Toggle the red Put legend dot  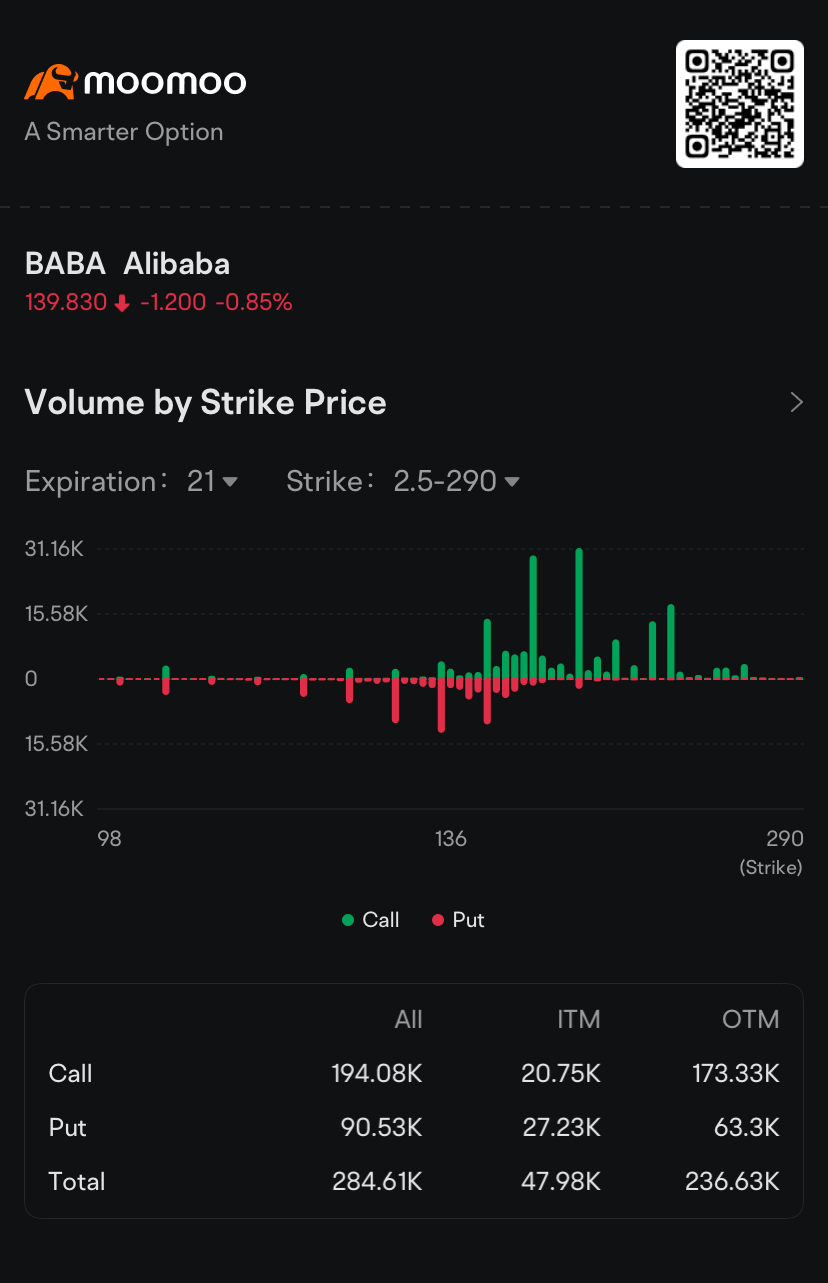click(x=437, y=920)
